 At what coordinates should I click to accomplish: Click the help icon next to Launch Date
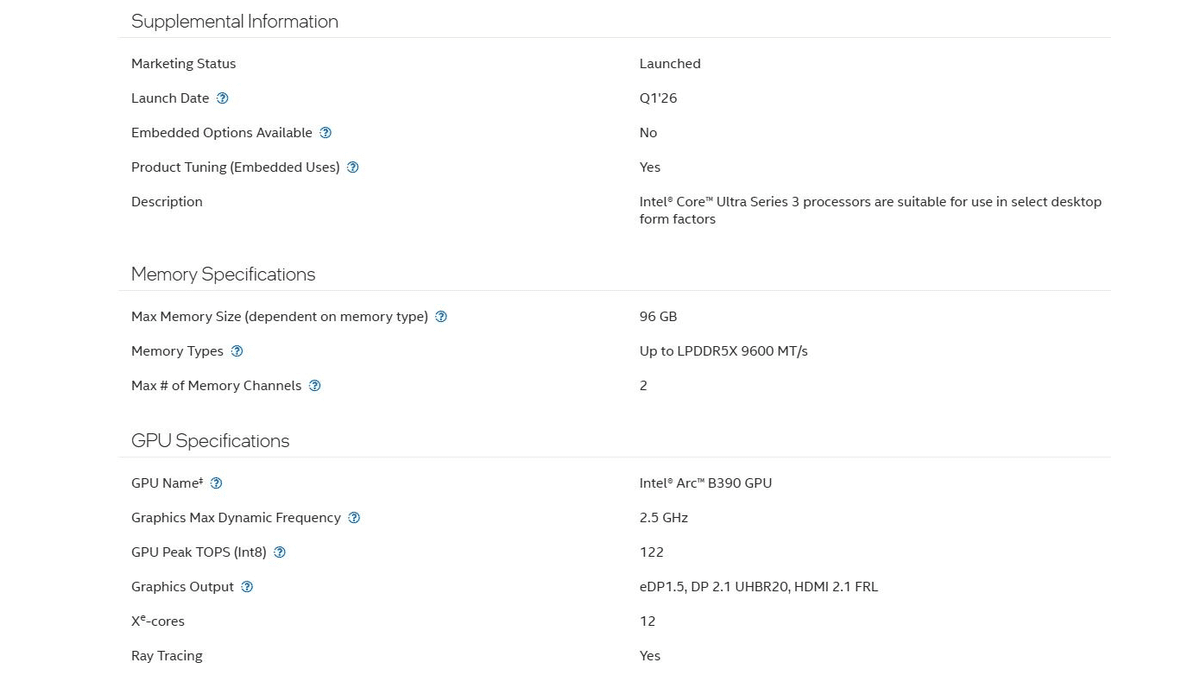click(222, 98)
